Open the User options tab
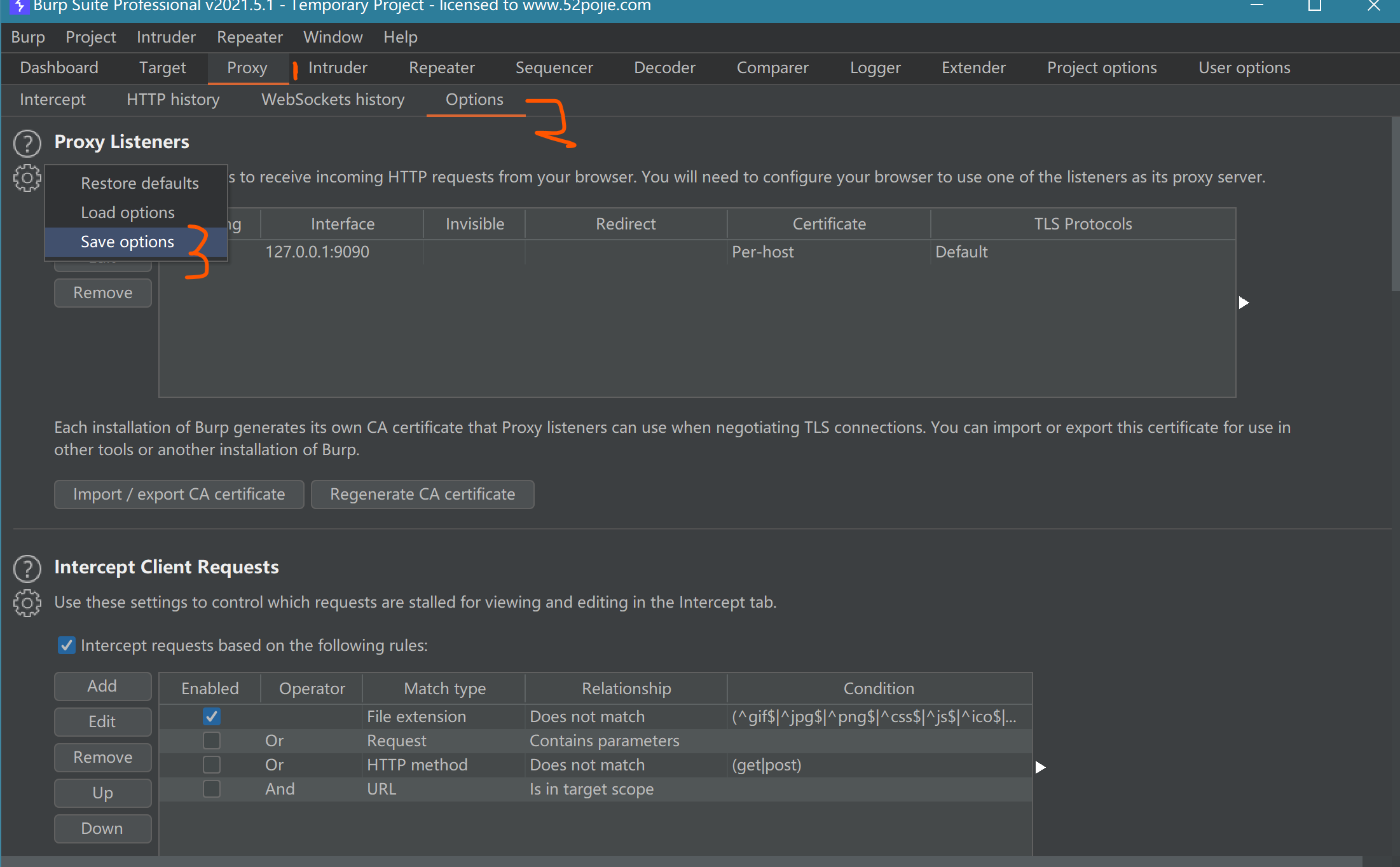1400x867 pixels. coord(1245,68)
